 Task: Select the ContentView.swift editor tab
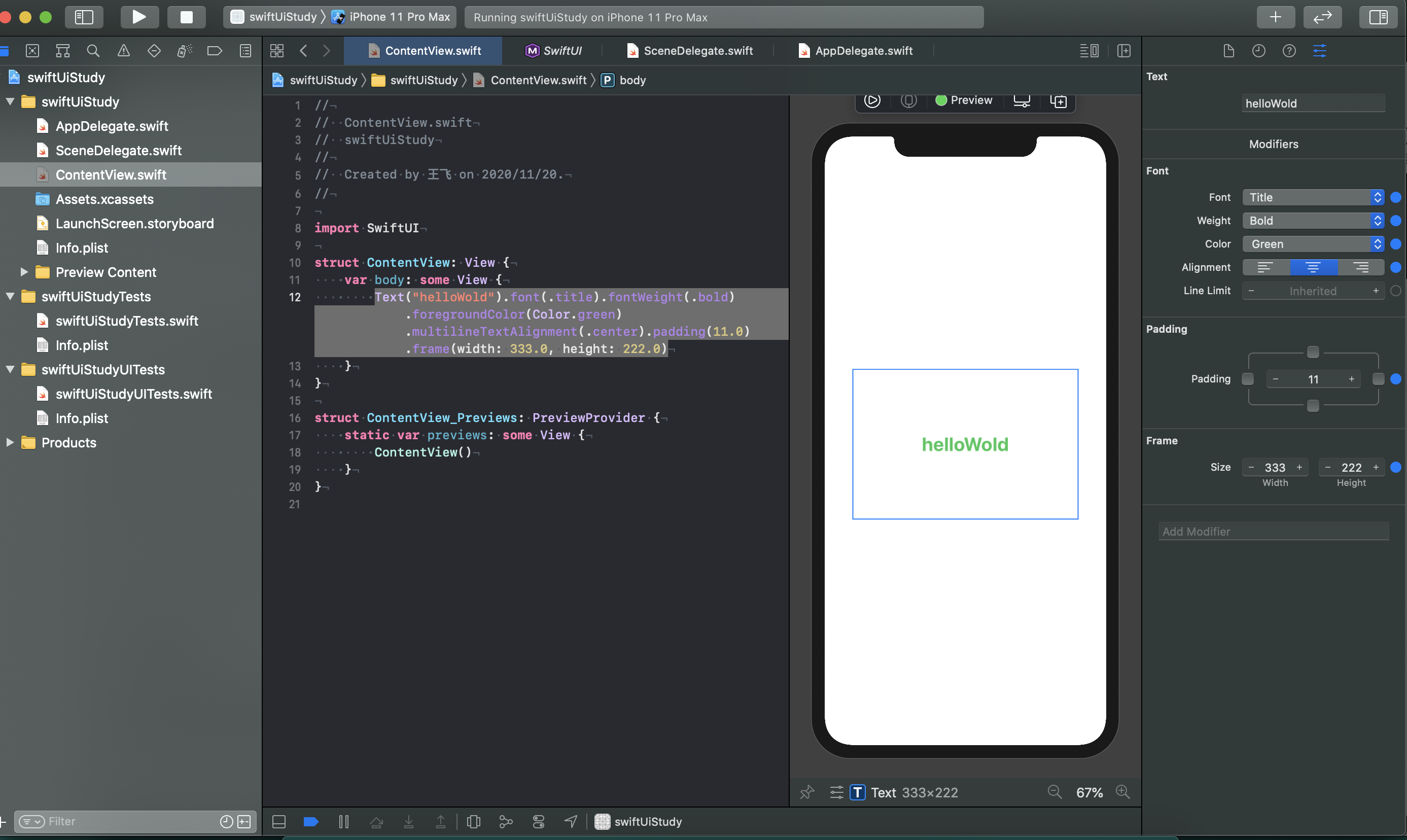tap(424, 51)
